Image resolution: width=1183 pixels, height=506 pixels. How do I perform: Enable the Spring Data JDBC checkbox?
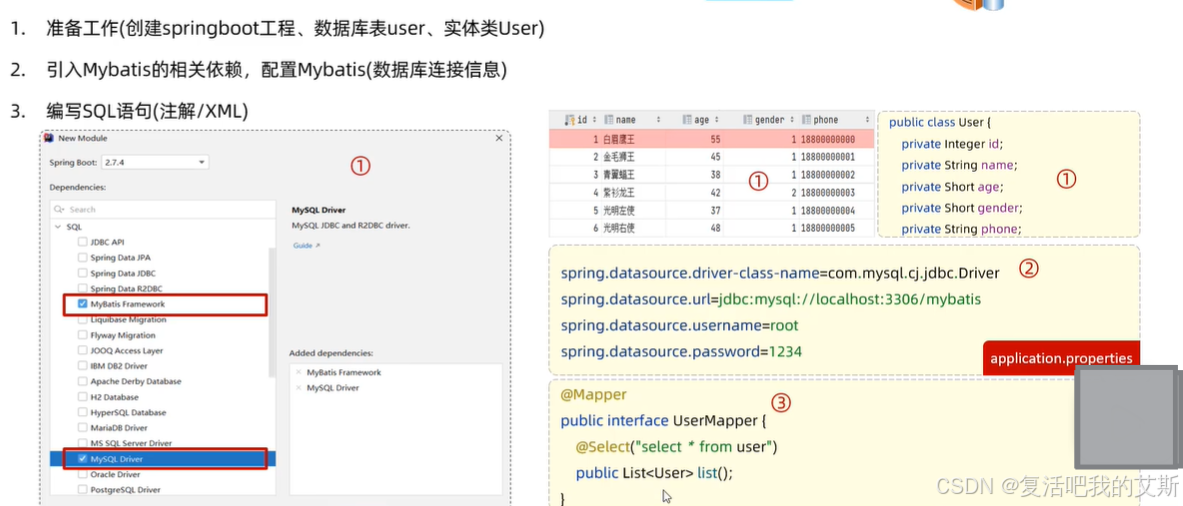[83, 273]
